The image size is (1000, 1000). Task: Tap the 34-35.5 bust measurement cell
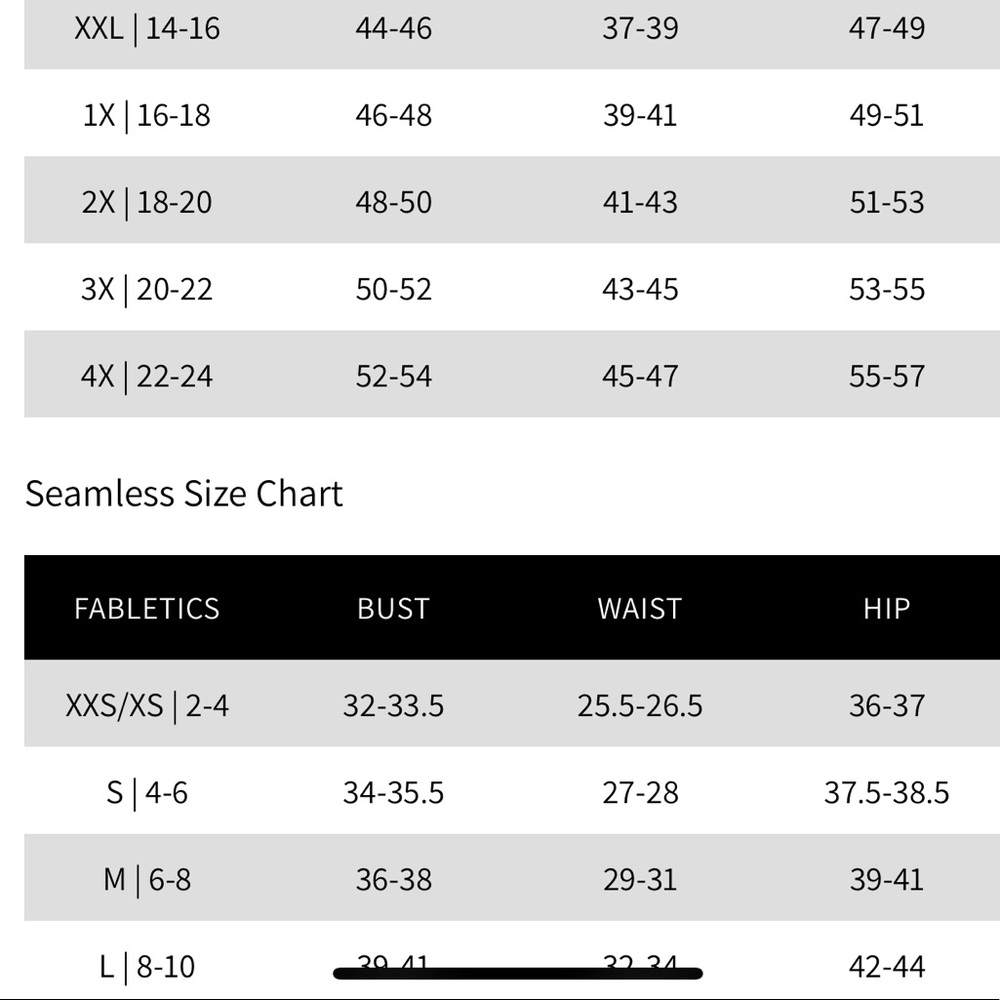point(393,793)
